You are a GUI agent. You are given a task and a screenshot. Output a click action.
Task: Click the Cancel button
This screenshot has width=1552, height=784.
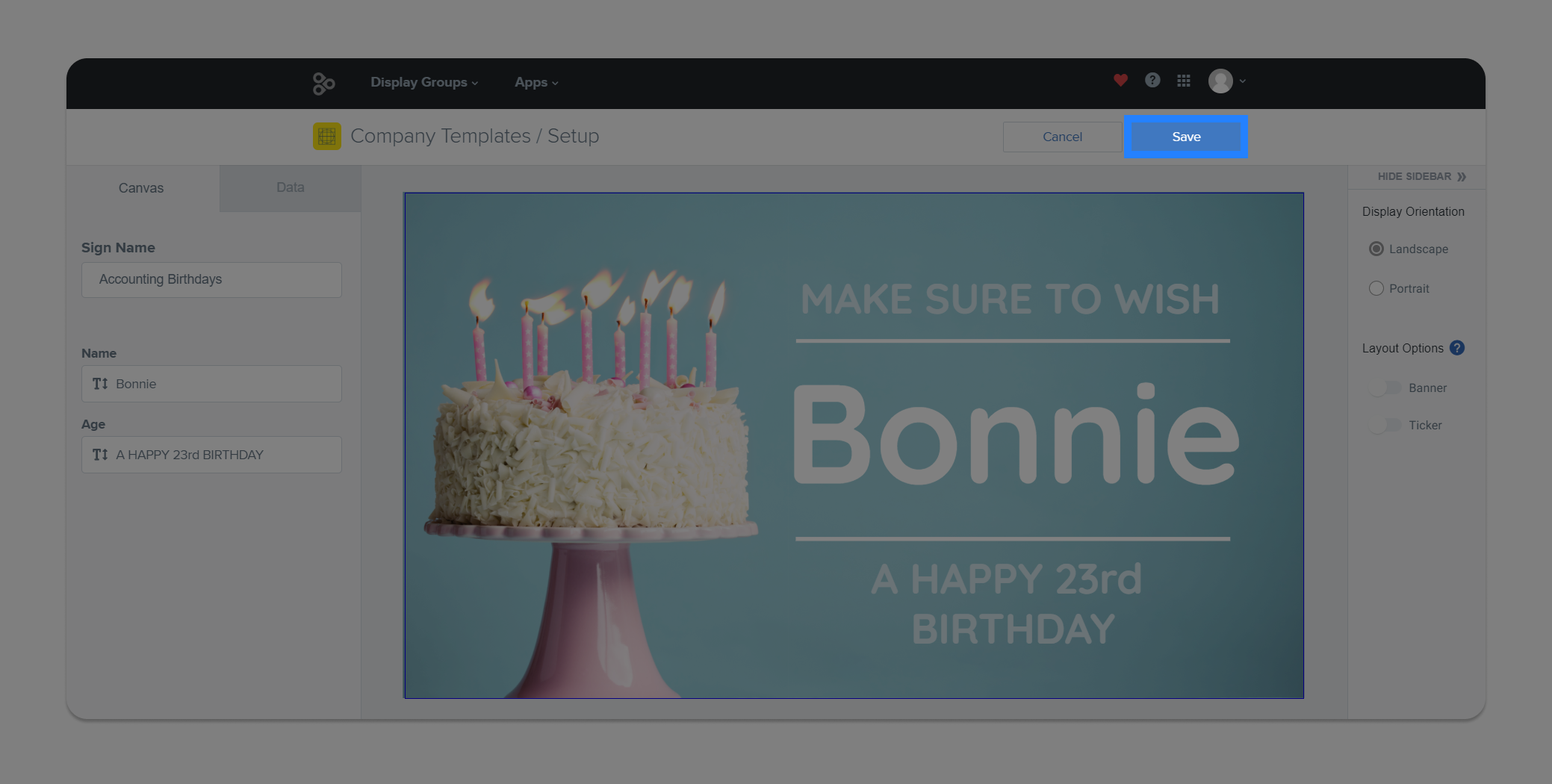[1062, 137]
